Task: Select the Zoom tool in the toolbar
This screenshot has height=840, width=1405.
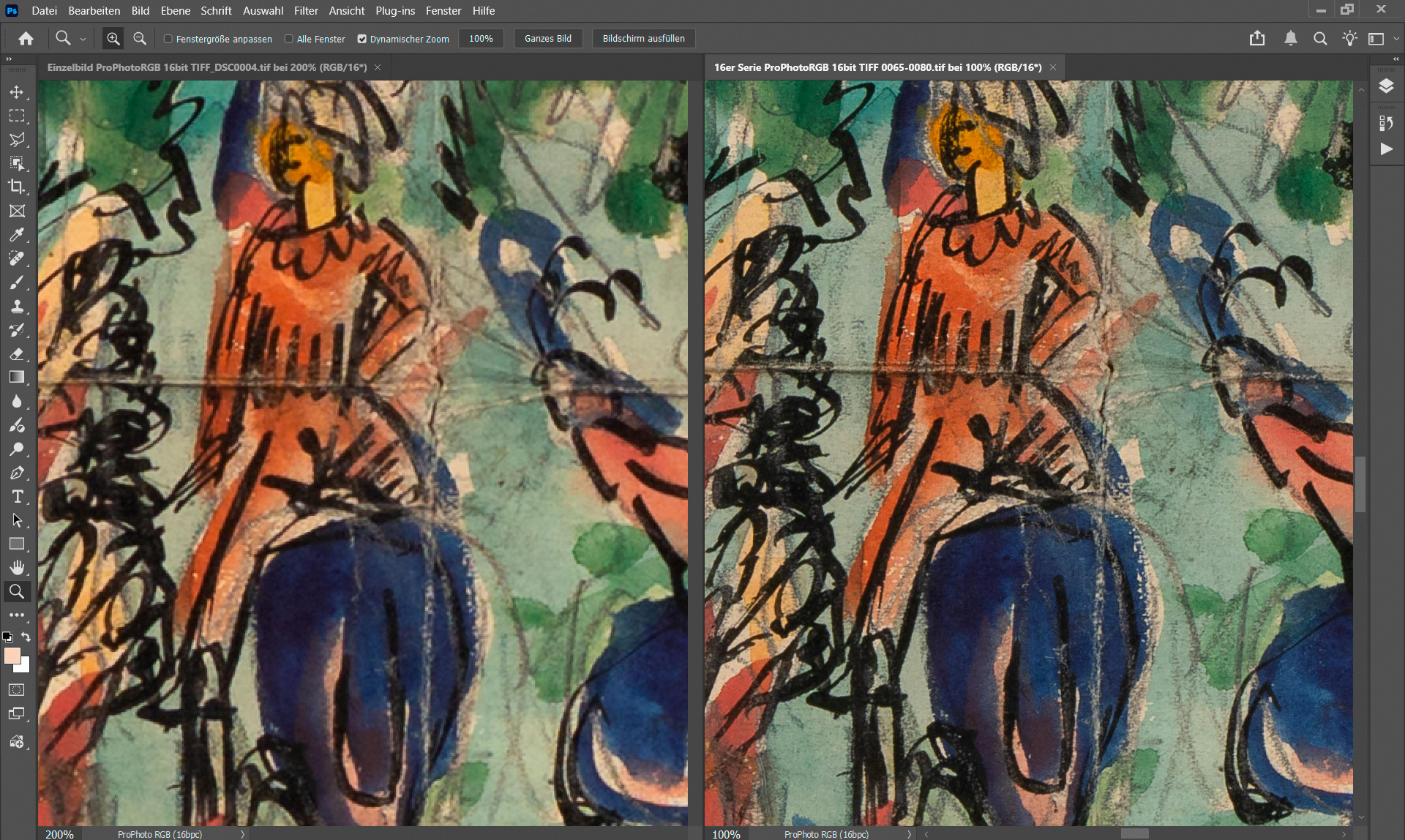Action: (x=17, y=591)
